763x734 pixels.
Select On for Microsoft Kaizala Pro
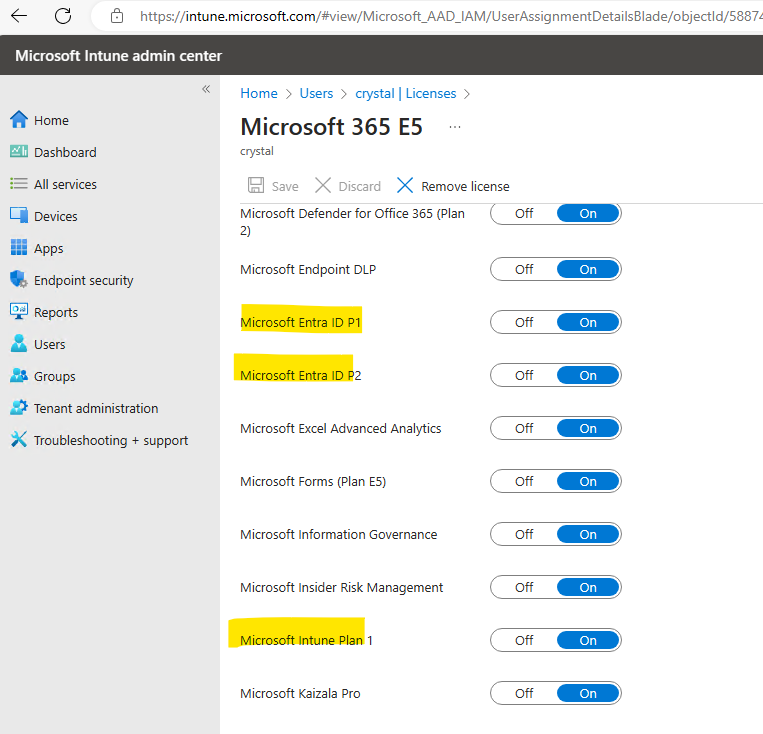pyautogui.click(x=588, y=694)
